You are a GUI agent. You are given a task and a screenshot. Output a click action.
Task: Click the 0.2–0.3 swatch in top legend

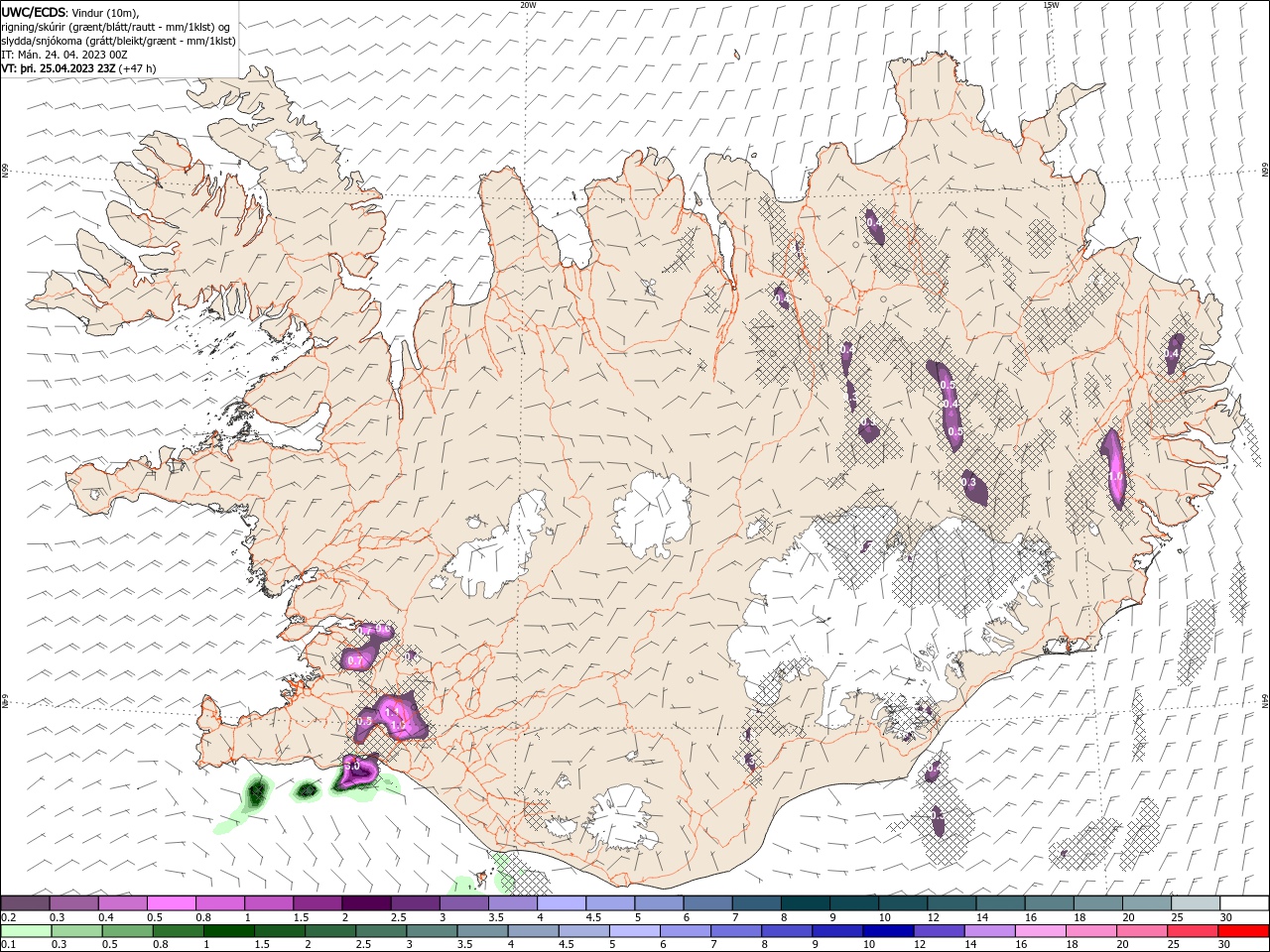(25, 902)
